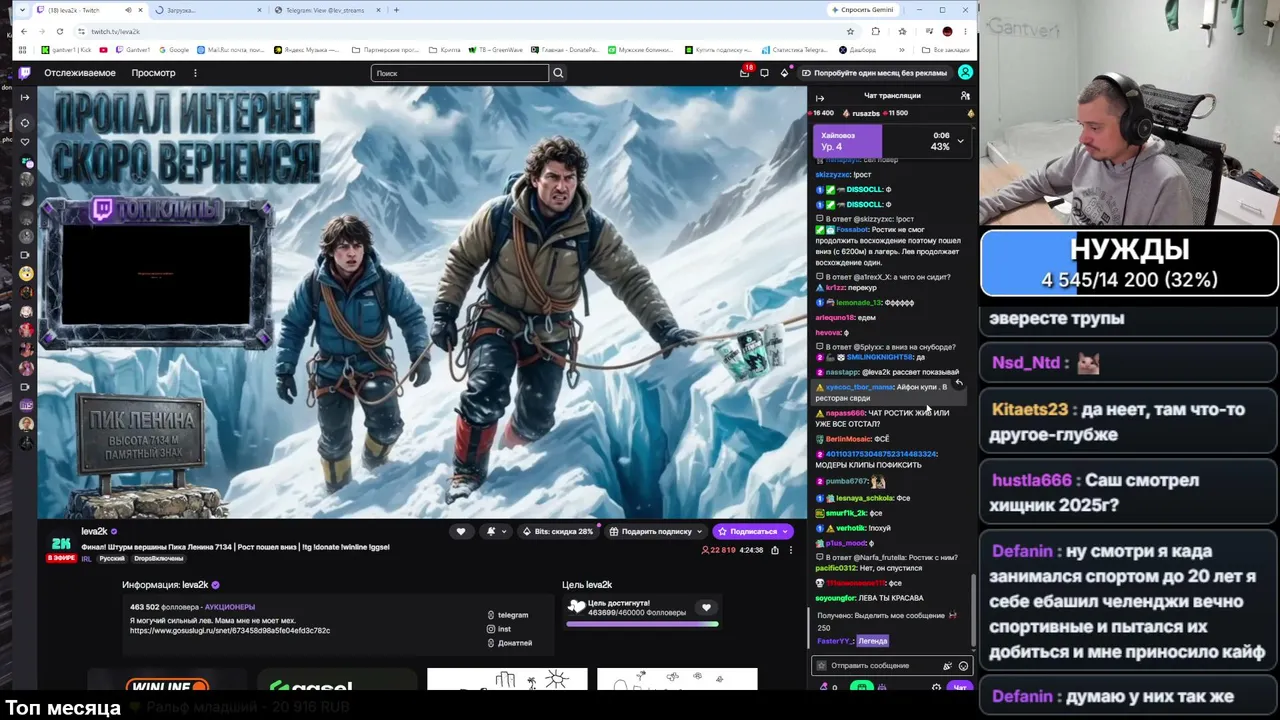Open the three-dot menu beside Просмотр
1280x720 pixels.
click(x=195, y=73)
